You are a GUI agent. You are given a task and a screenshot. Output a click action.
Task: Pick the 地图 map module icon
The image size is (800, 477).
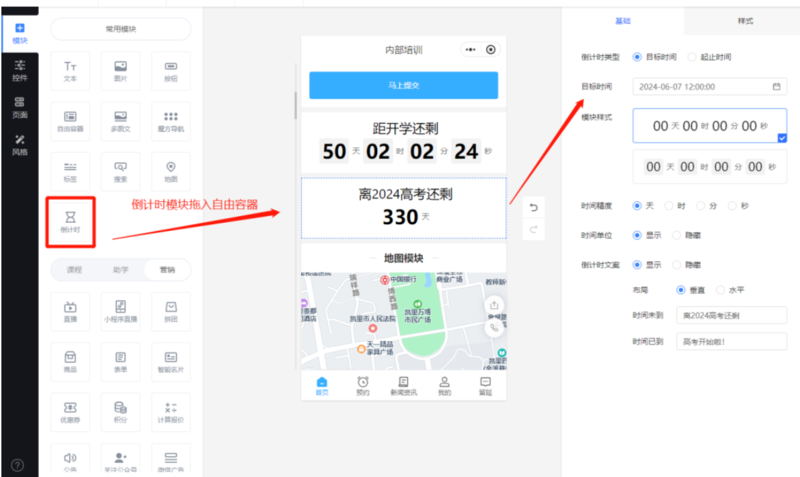[171, 171]
